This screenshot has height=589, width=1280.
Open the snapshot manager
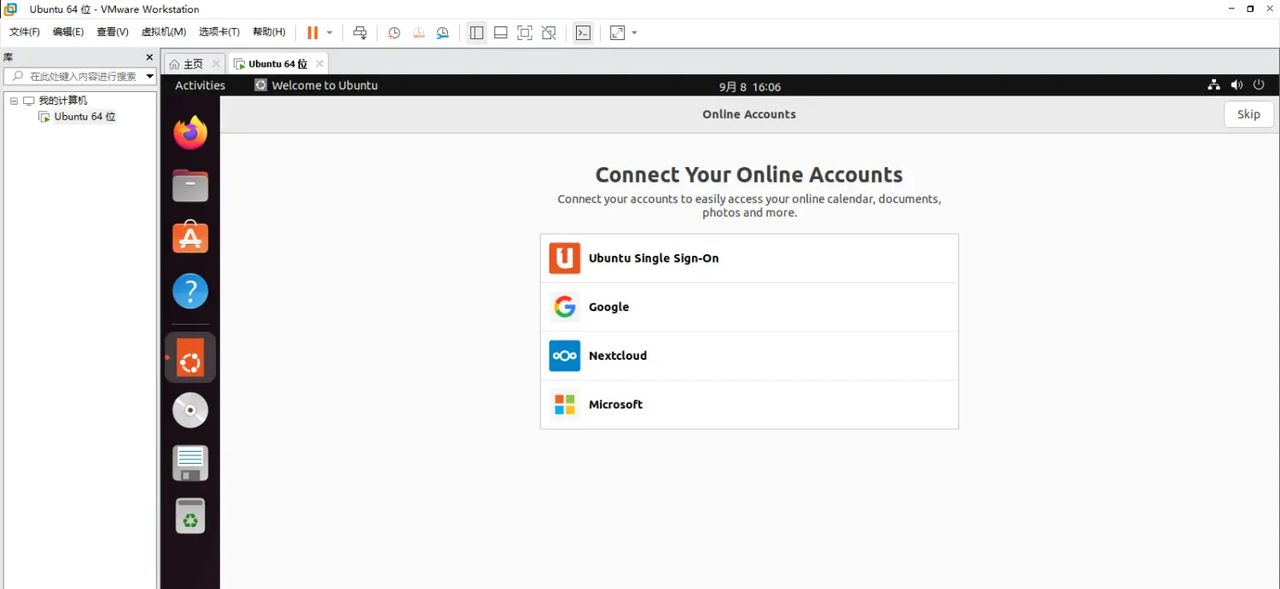443,32
